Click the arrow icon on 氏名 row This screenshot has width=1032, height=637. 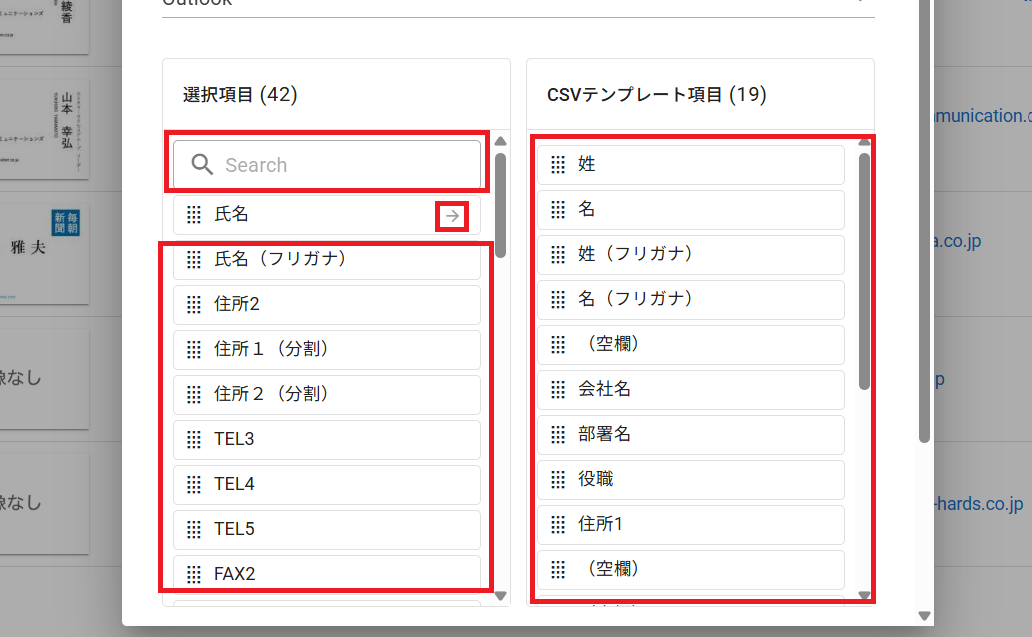453,216
